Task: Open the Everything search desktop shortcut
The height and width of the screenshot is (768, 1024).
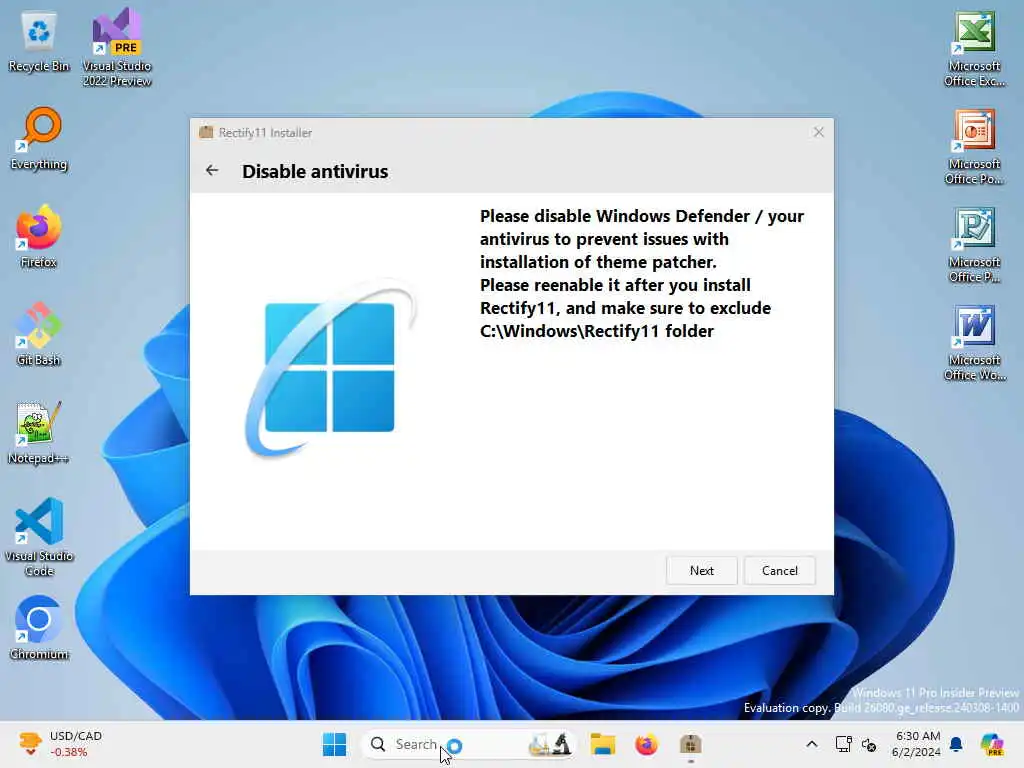Action: (x=39, y=139)
